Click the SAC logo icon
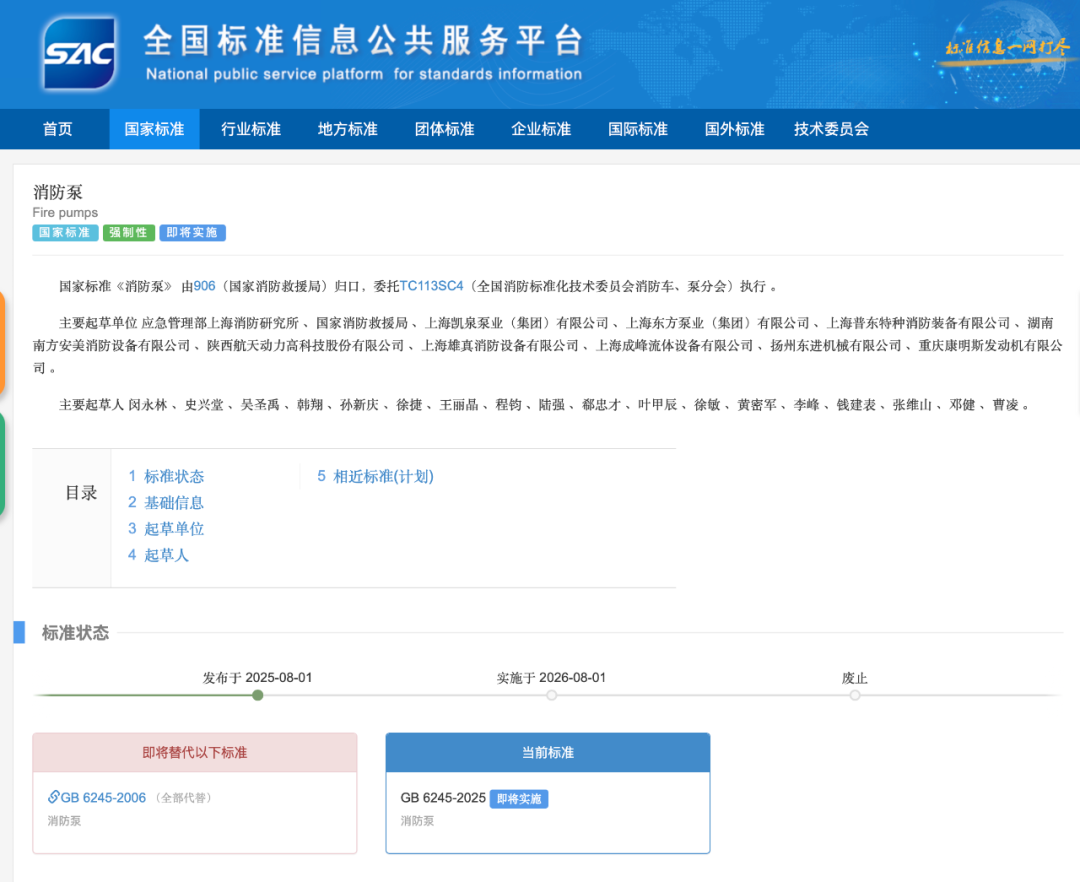Screen dimensions: 1080x882 (79, 53)
